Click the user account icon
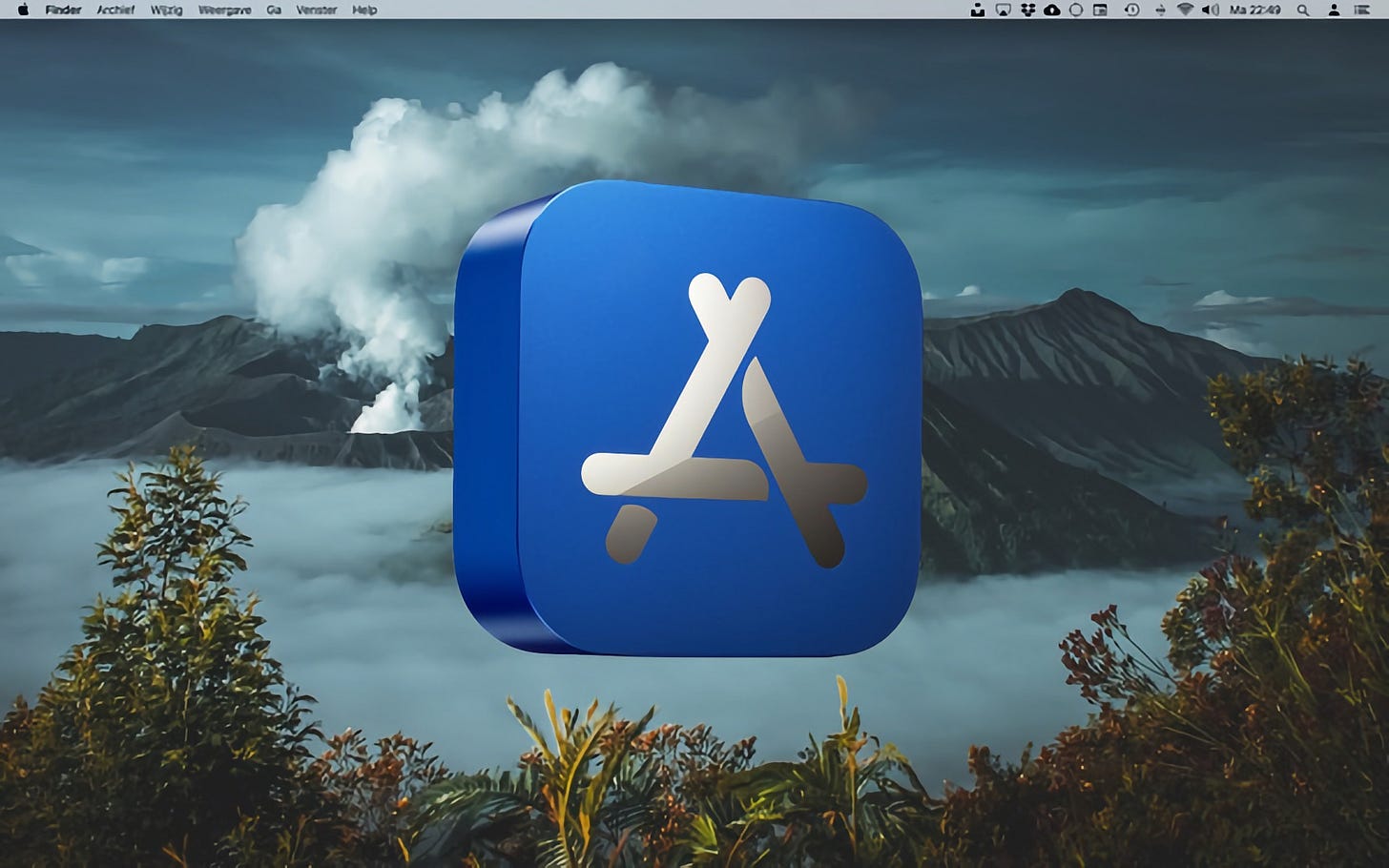The image size is (1389, 868). click(1334, 10)
